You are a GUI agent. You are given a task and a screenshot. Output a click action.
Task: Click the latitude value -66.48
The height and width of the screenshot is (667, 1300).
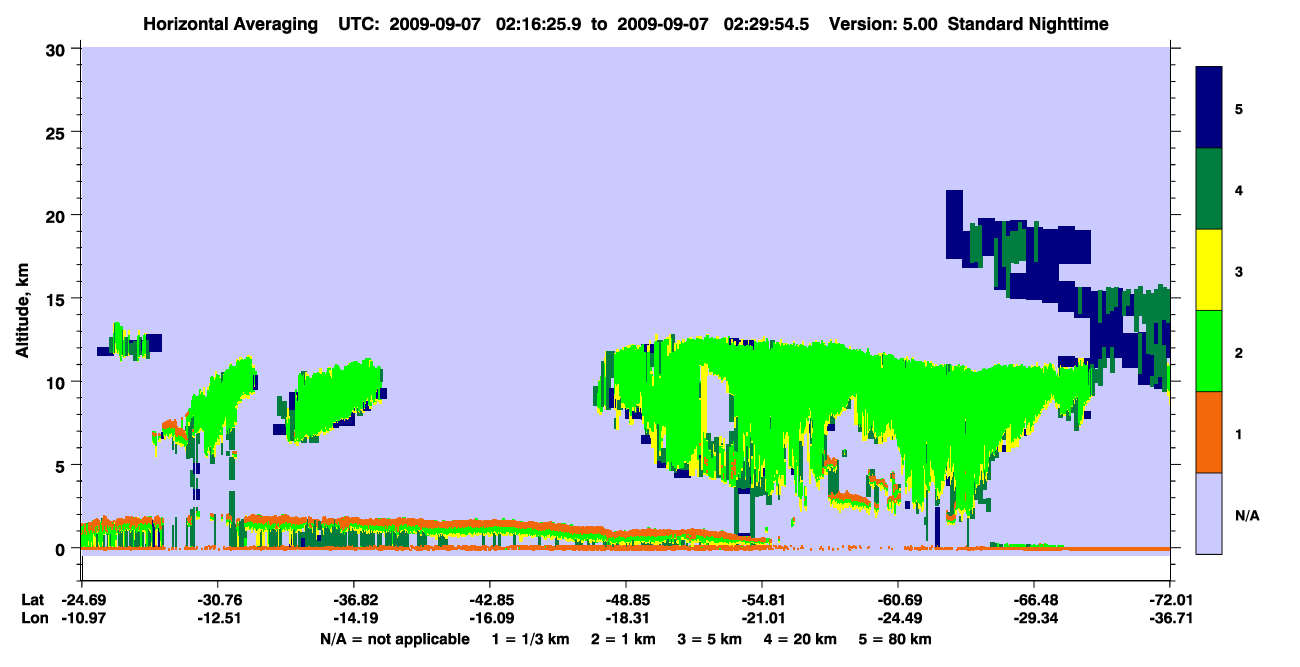coord(1034,600)
